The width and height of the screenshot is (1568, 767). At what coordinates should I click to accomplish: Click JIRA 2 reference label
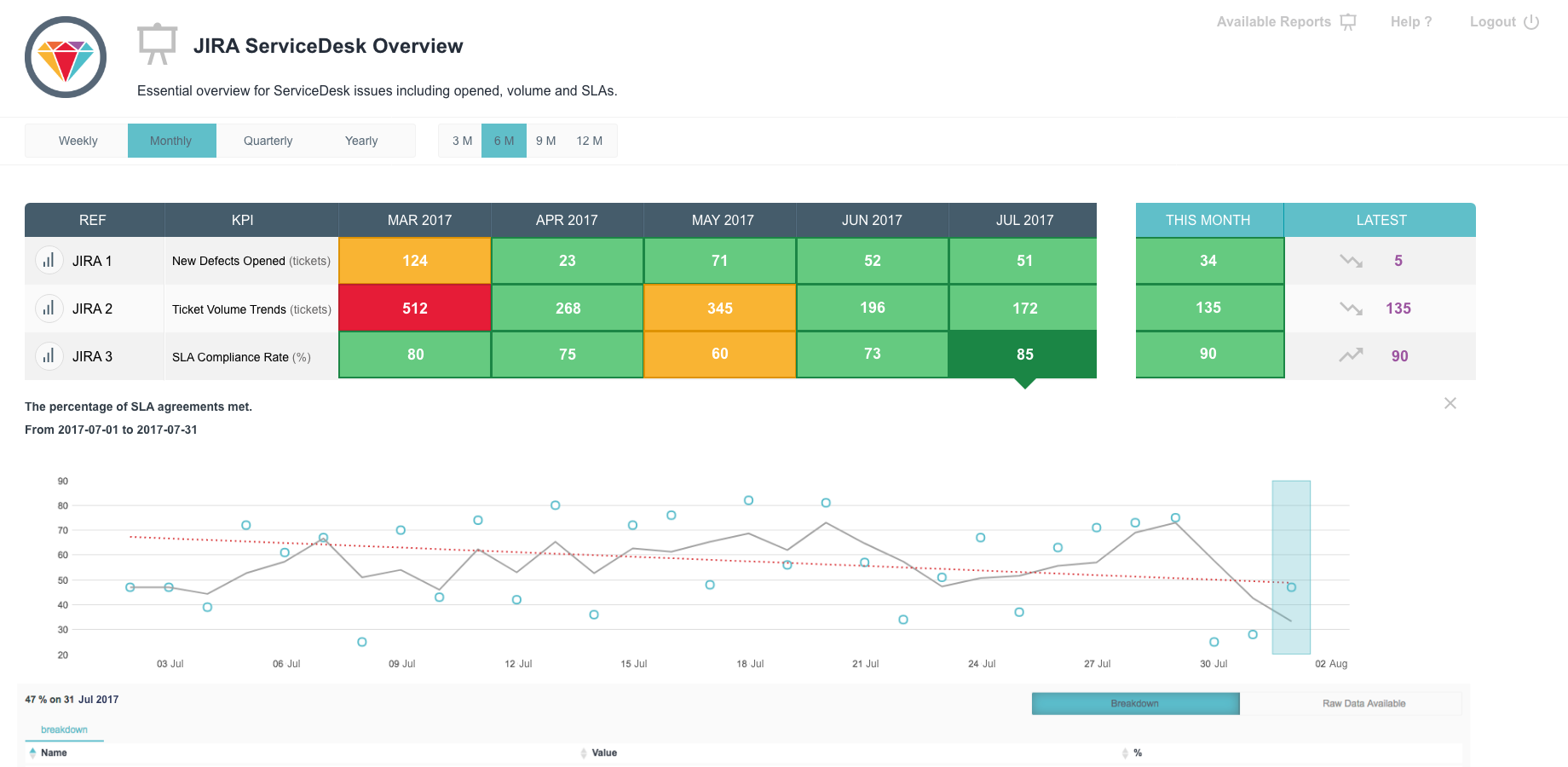92,309
